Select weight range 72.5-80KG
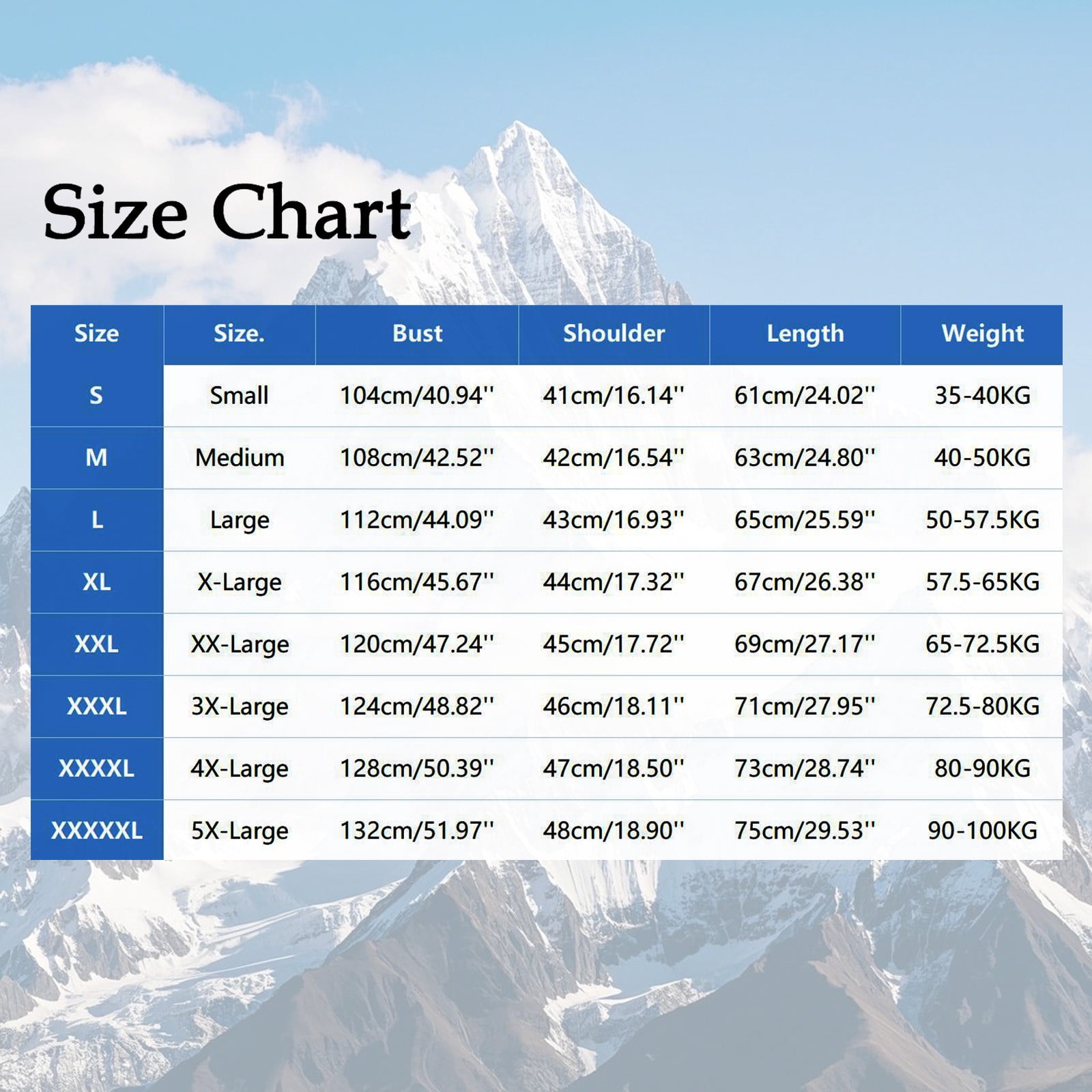 click(x=983, y=706)
